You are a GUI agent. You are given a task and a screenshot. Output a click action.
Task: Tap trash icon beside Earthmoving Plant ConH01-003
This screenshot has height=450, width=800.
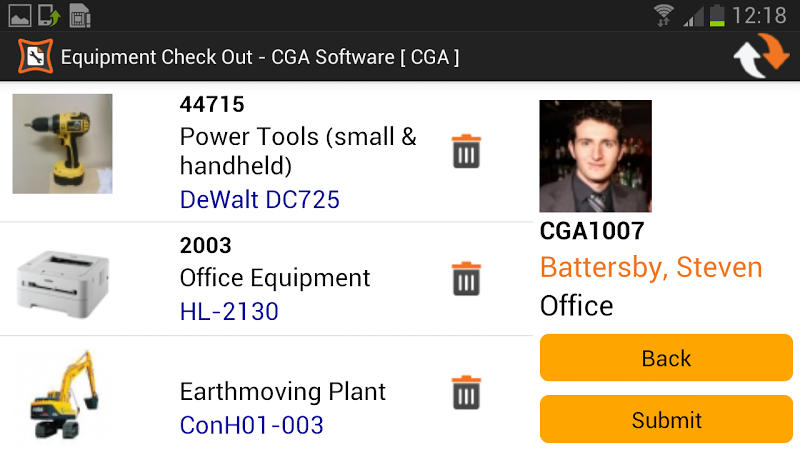pyautogui.click(x=466, y=392)
